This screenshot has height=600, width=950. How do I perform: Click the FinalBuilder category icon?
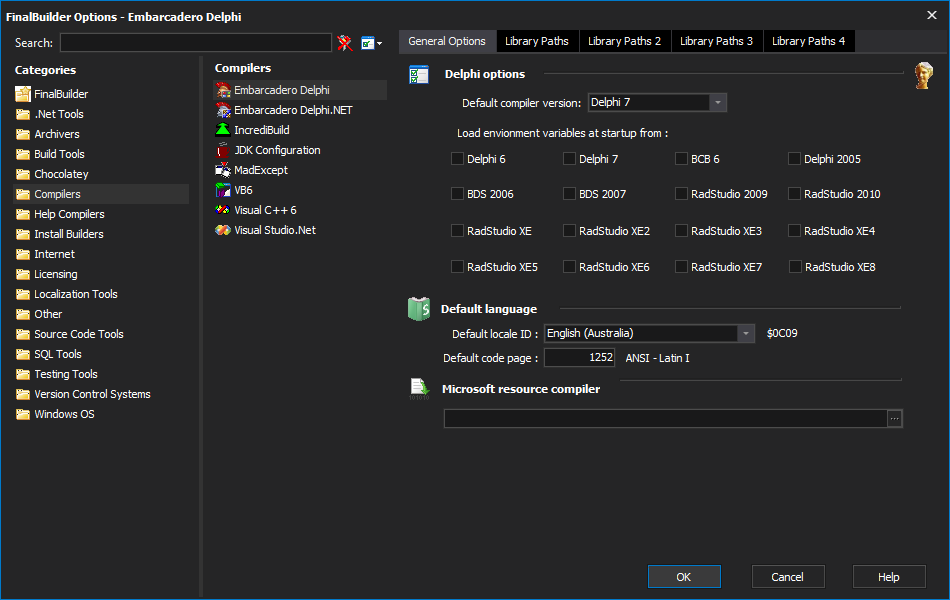[x=23, y=94]
